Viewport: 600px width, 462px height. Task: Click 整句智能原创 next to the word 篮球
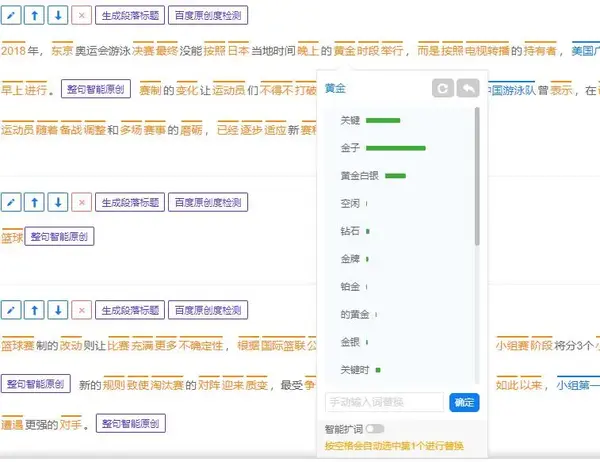pos(59,236)
